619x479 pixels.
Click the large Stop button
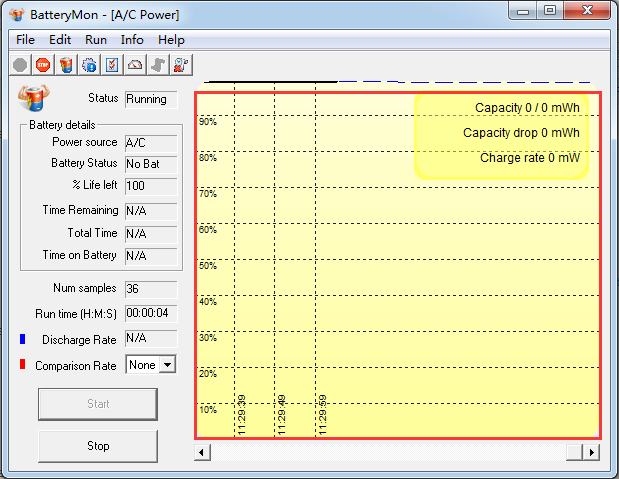coord(98,446)
